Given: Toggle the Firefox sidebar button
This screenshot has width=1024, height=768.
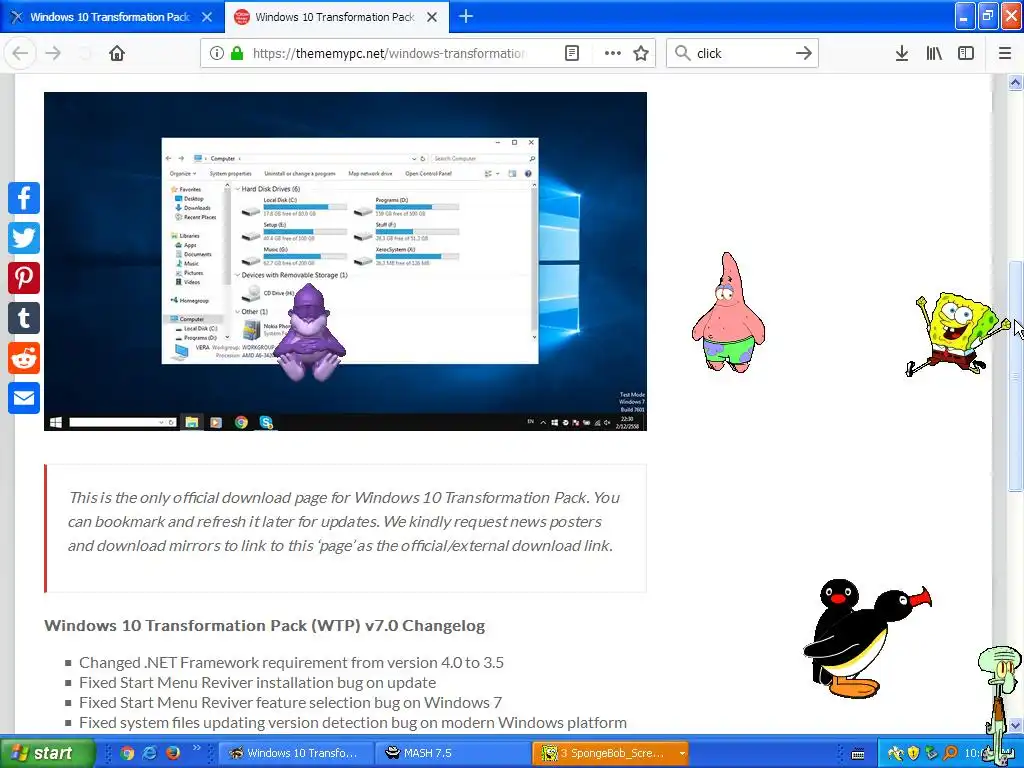Looking at the screenshot, I should [966, 53].
